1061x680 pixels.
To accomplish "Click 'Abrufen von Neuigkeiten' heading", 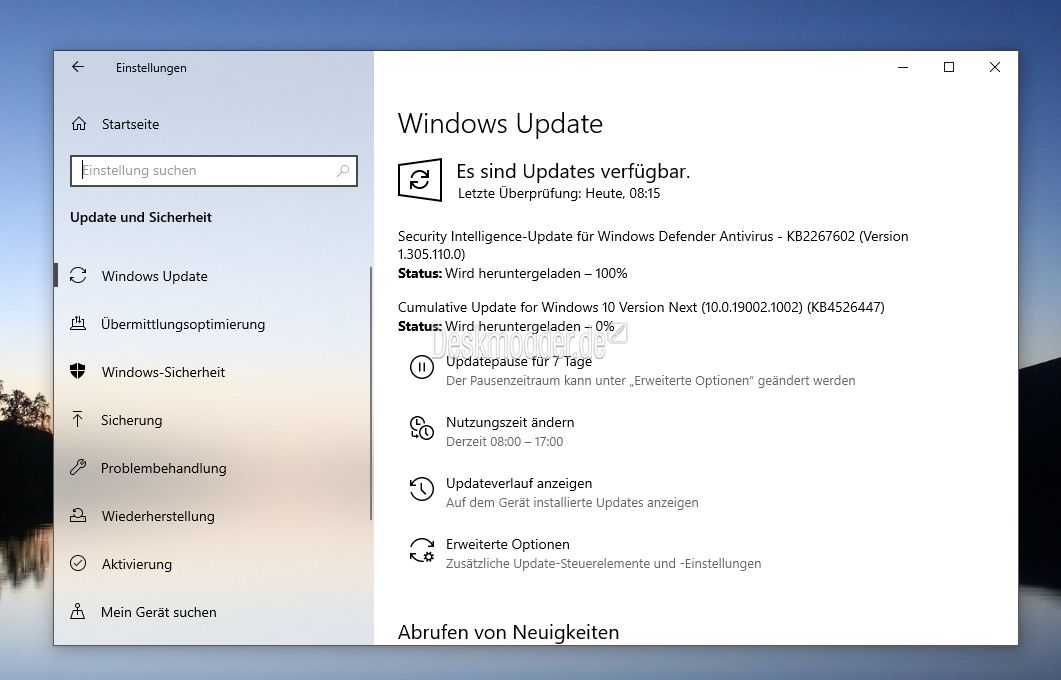I will coord(508,632).
